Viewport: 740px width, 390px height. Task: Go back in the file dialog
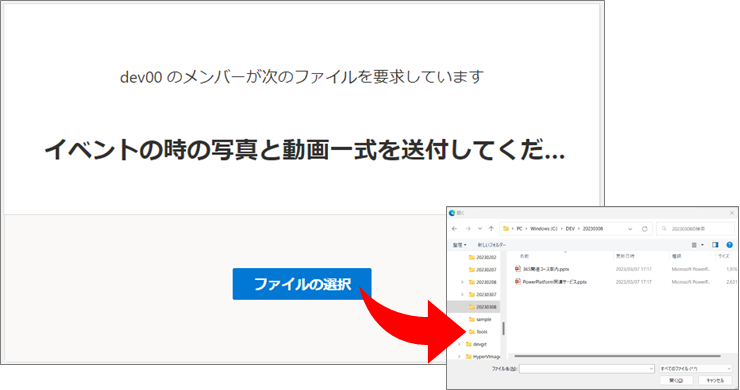[x=455, y=229]
